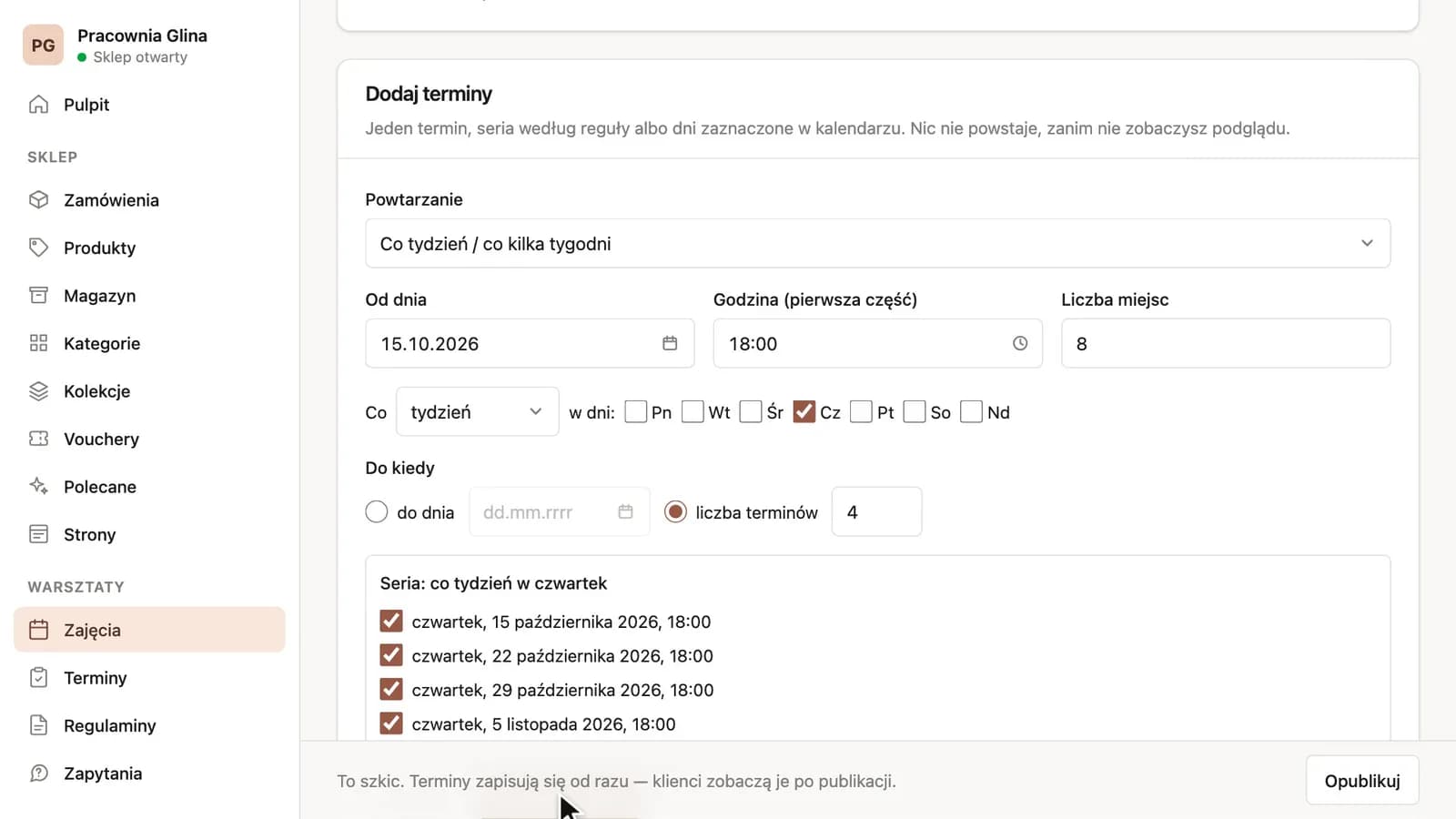Screen dimensions: 1456x819
Task: Open the date picker in 'do dnia' field
Action: point(625,511)
